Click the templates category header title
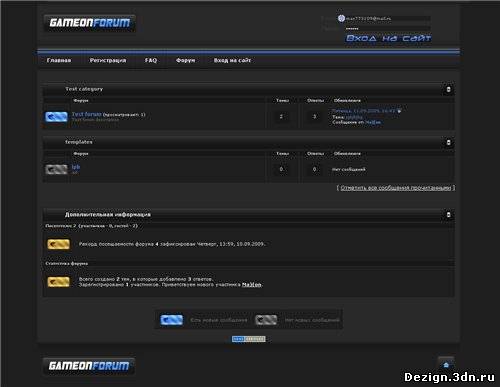The height and width of the screenshot is (387, 500). click(79, 142)
